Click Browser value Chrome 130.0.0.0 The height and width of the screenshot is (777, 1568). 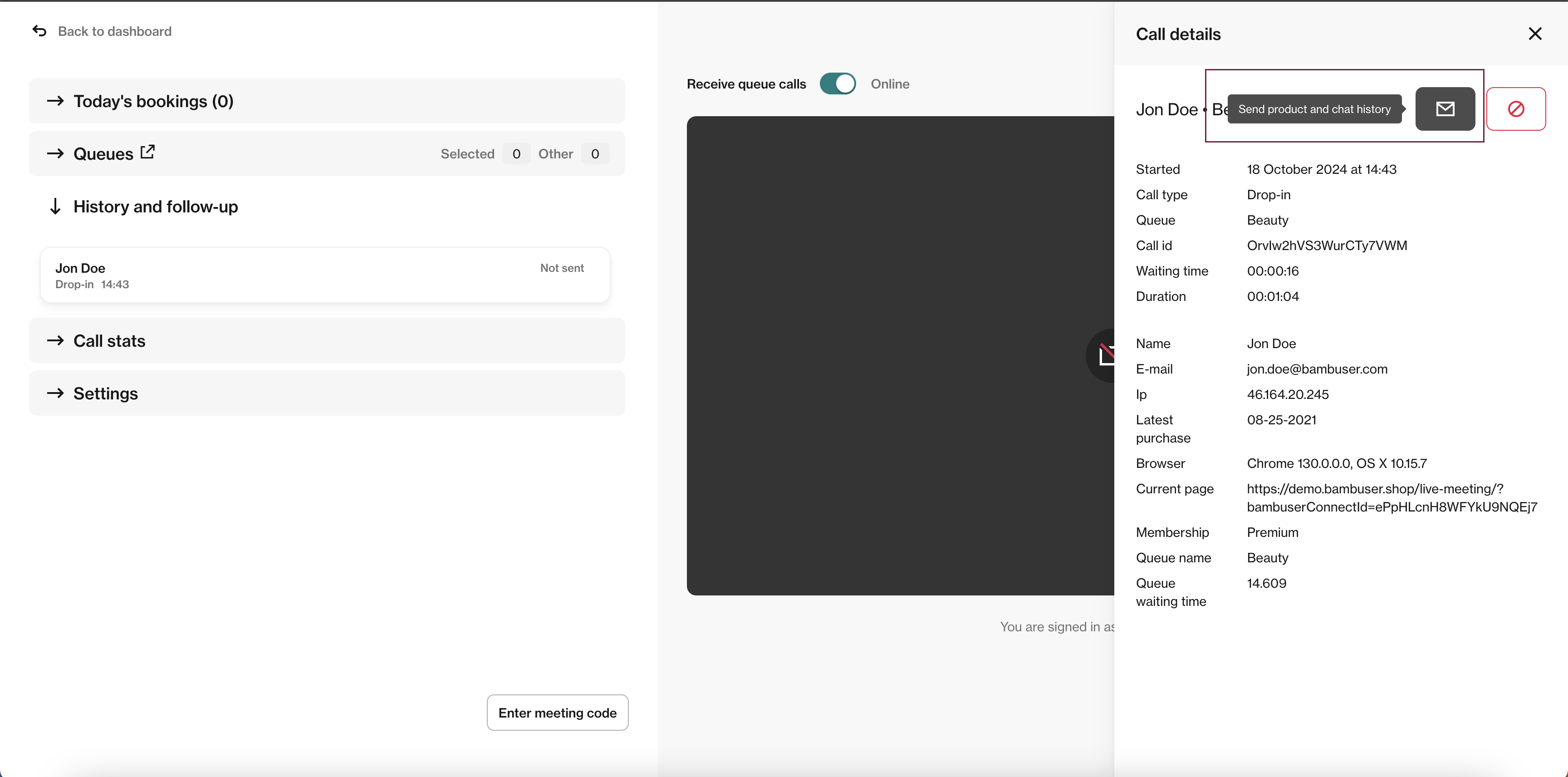click(x=1336, y=463)
